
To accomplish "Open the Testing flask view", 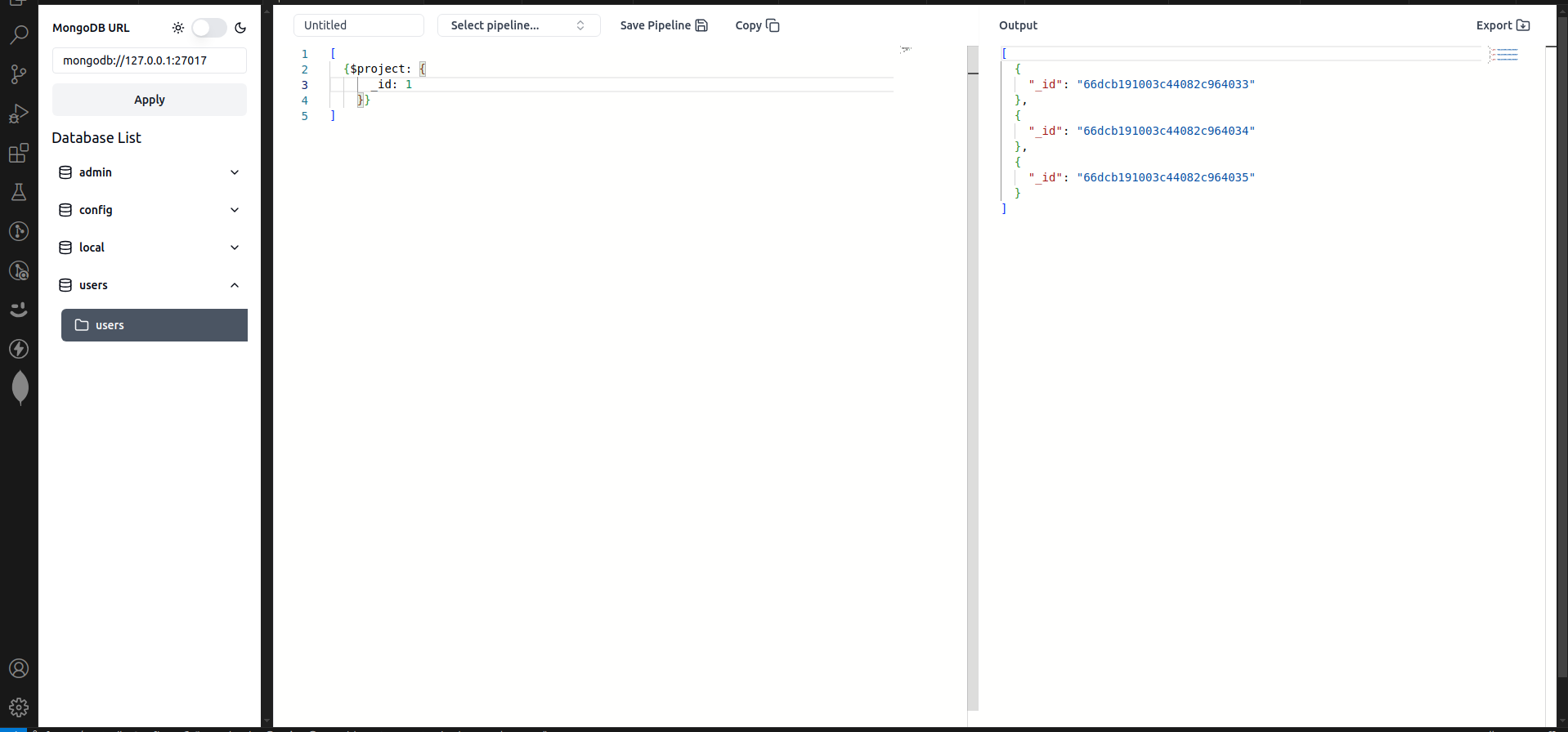I will coord(19,192).
